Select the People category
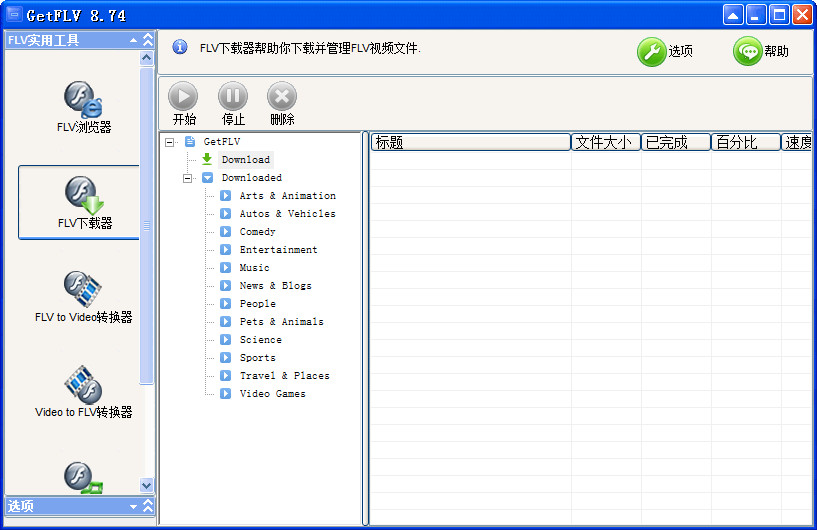The image size is (817, 530). [x=257, y=303]
